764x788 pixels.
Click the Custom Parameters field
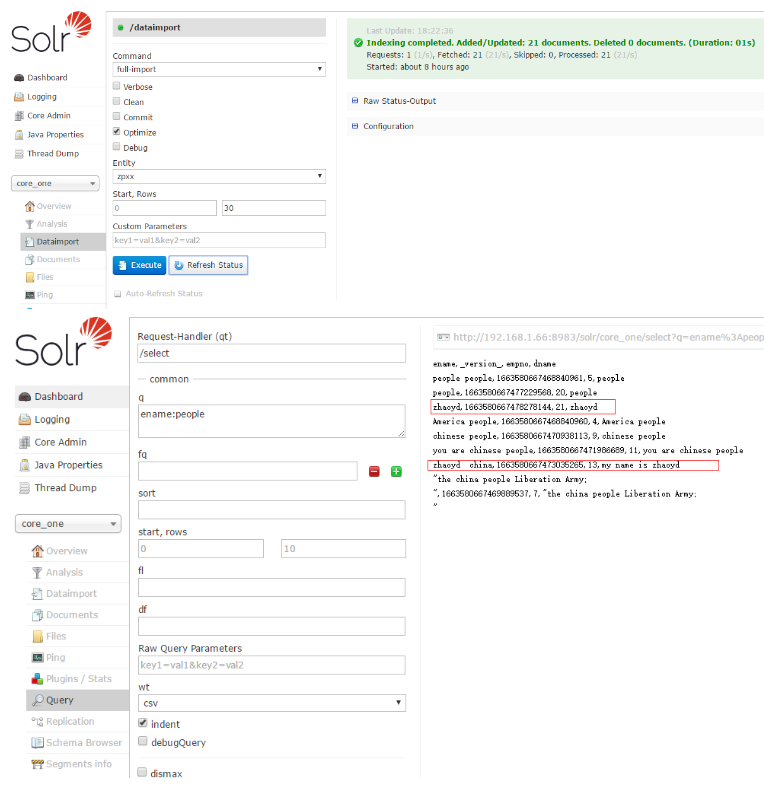point(219,240)
